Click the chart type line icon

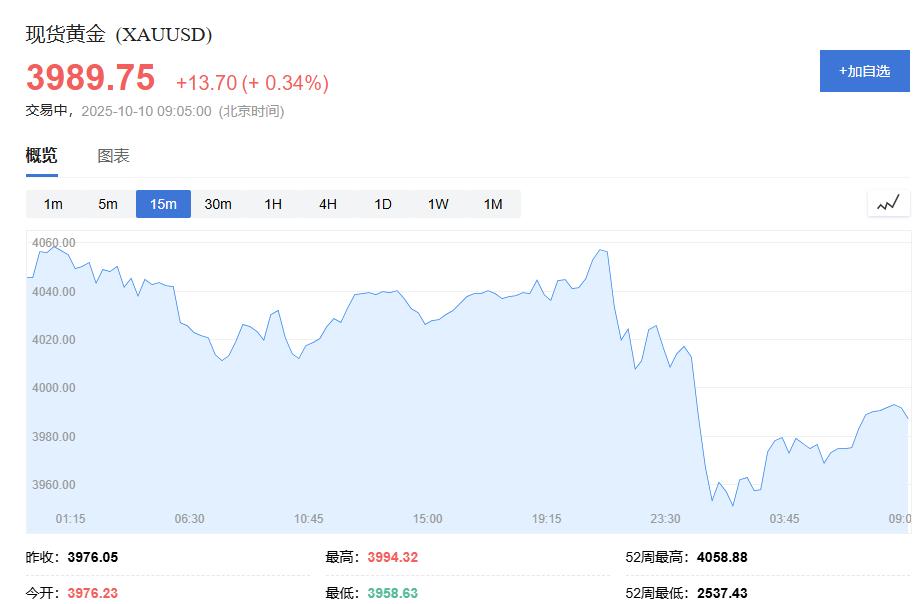click(888, 204)
